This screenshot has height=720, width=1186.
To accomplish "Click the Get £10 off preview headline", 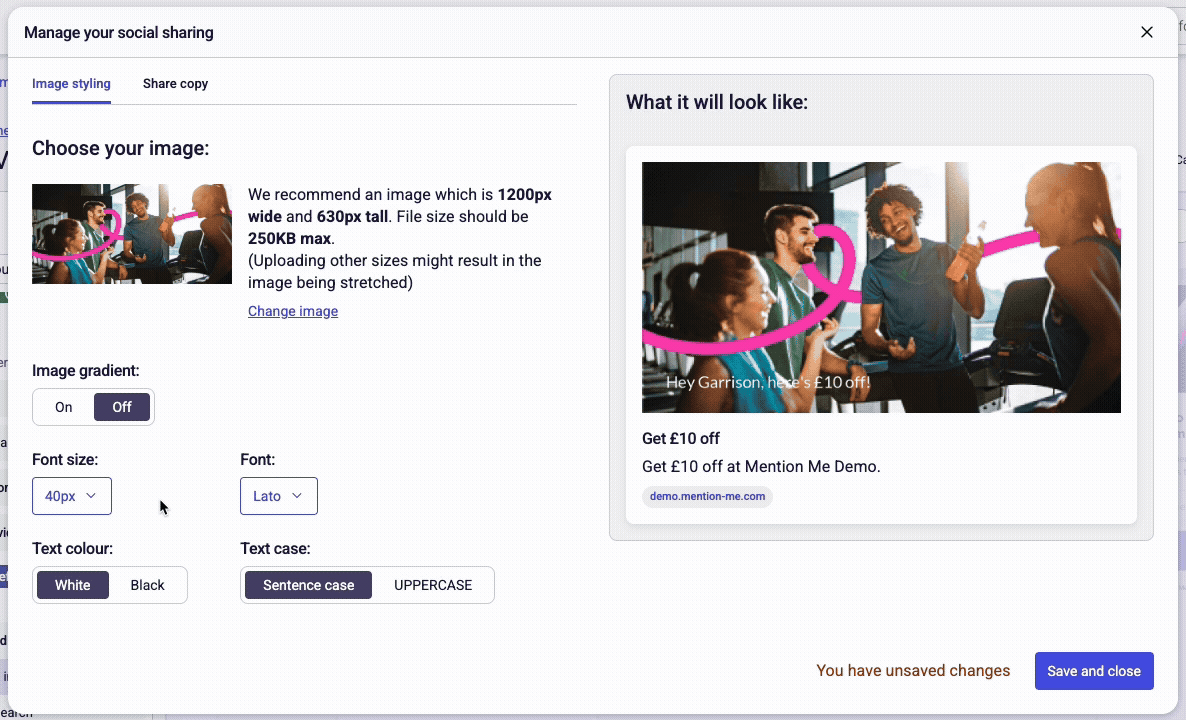I will click(681, 438).
